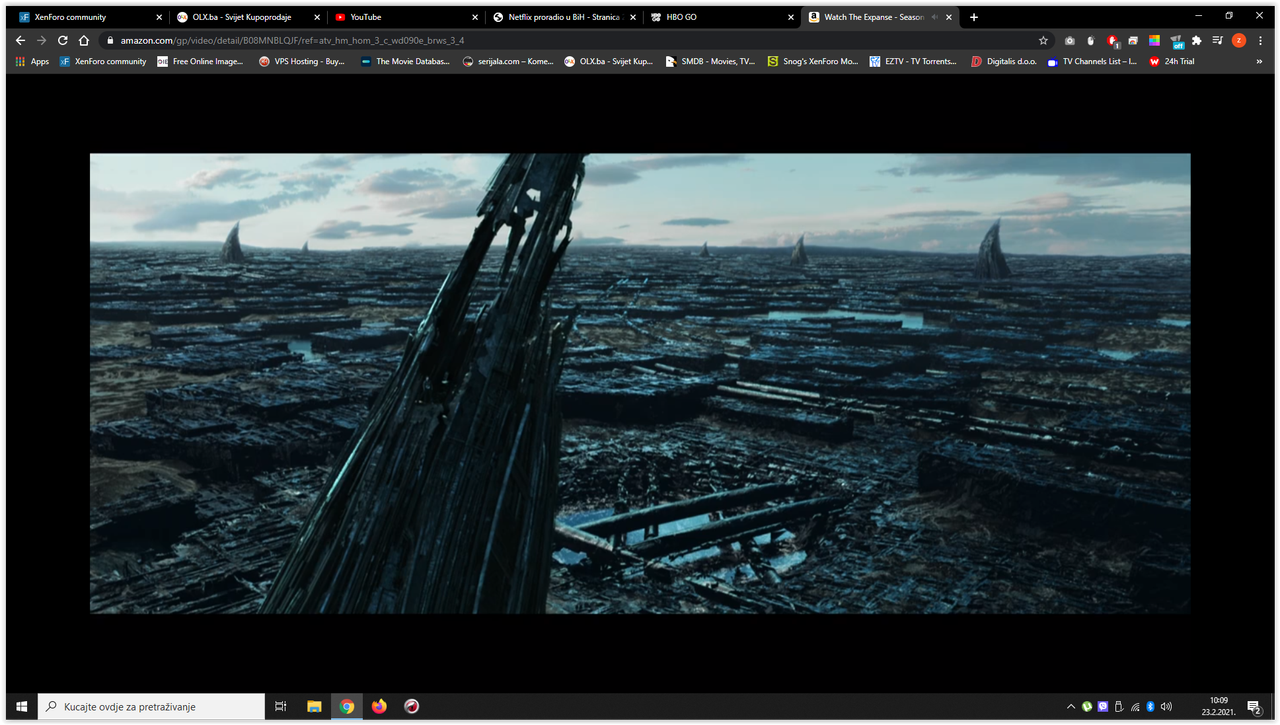This screenshot has height=725, width=1280.
Task: Click The Expanse video frame
Action: click(x=640, y=383)
